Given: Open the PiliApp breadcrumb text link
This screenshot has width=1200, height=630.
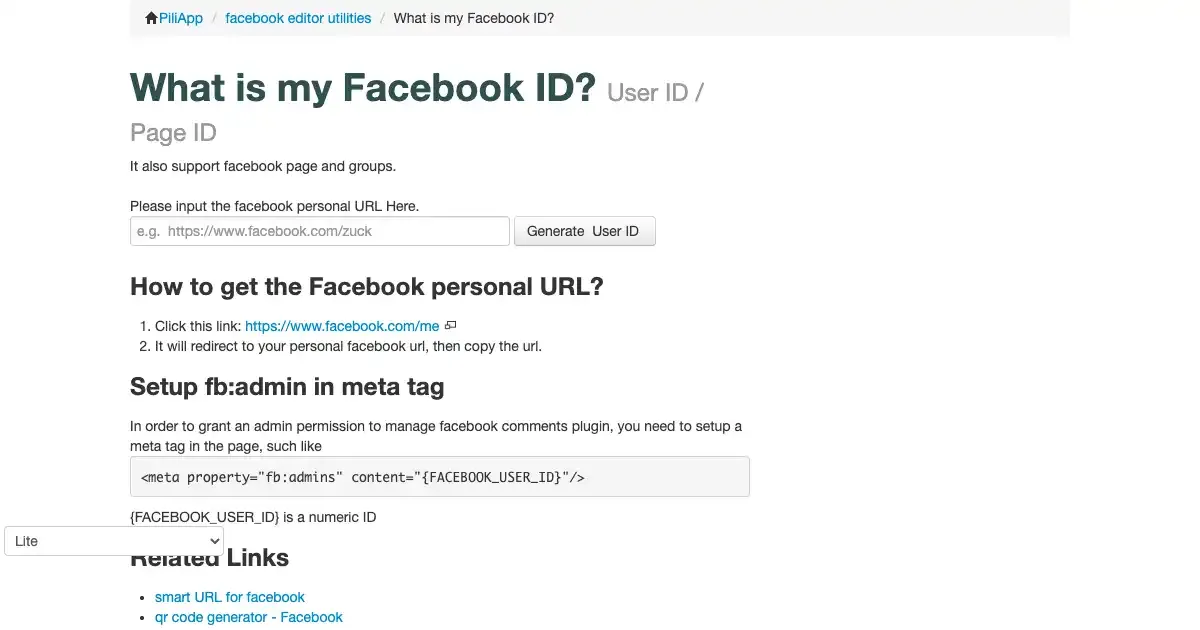Looking at the screenshot, I should pyautogui.click(x=181, y=18).
